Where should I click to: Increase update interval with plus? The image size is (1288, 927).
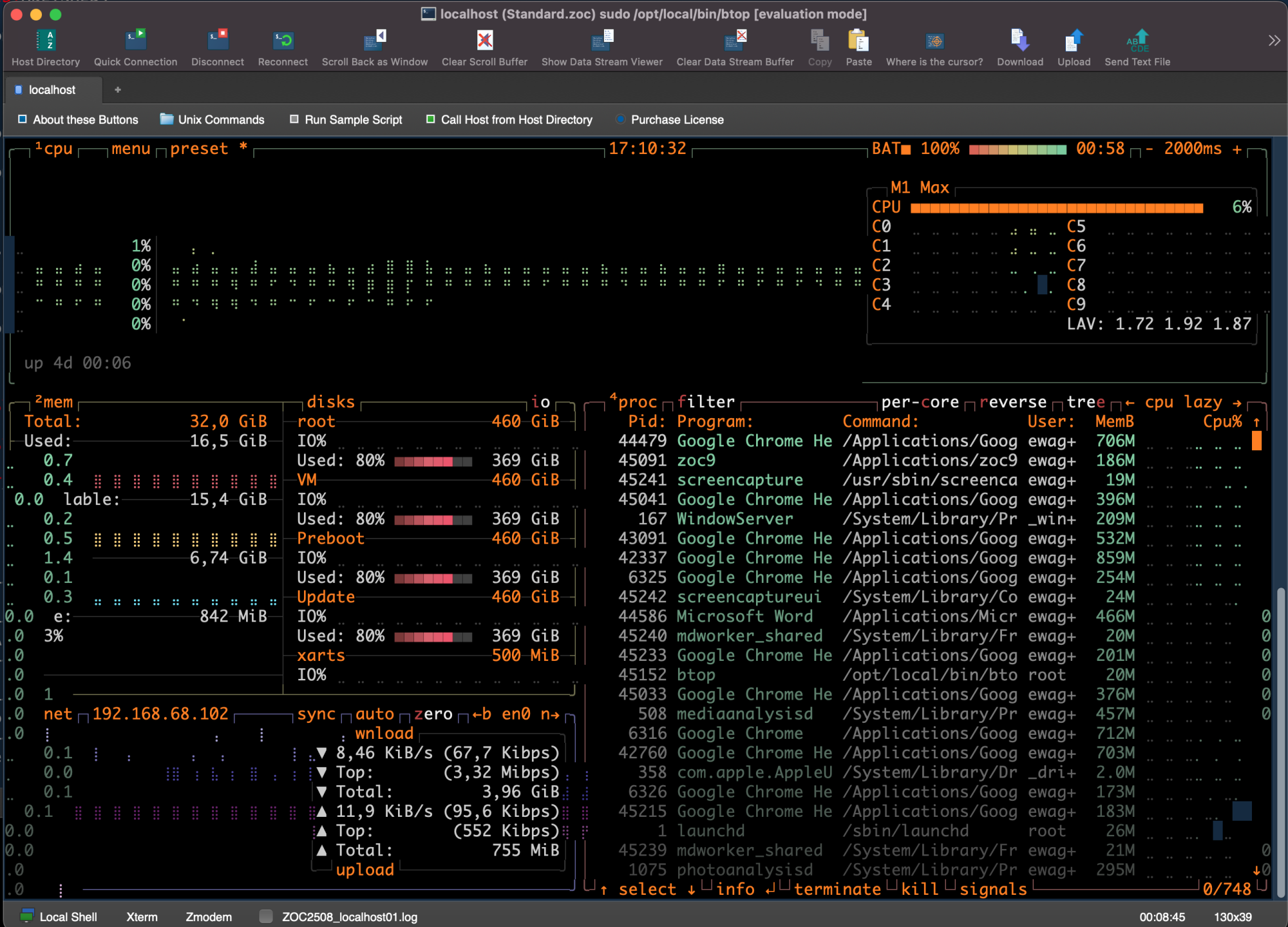pyautogui.click(x=1237, y=149)
